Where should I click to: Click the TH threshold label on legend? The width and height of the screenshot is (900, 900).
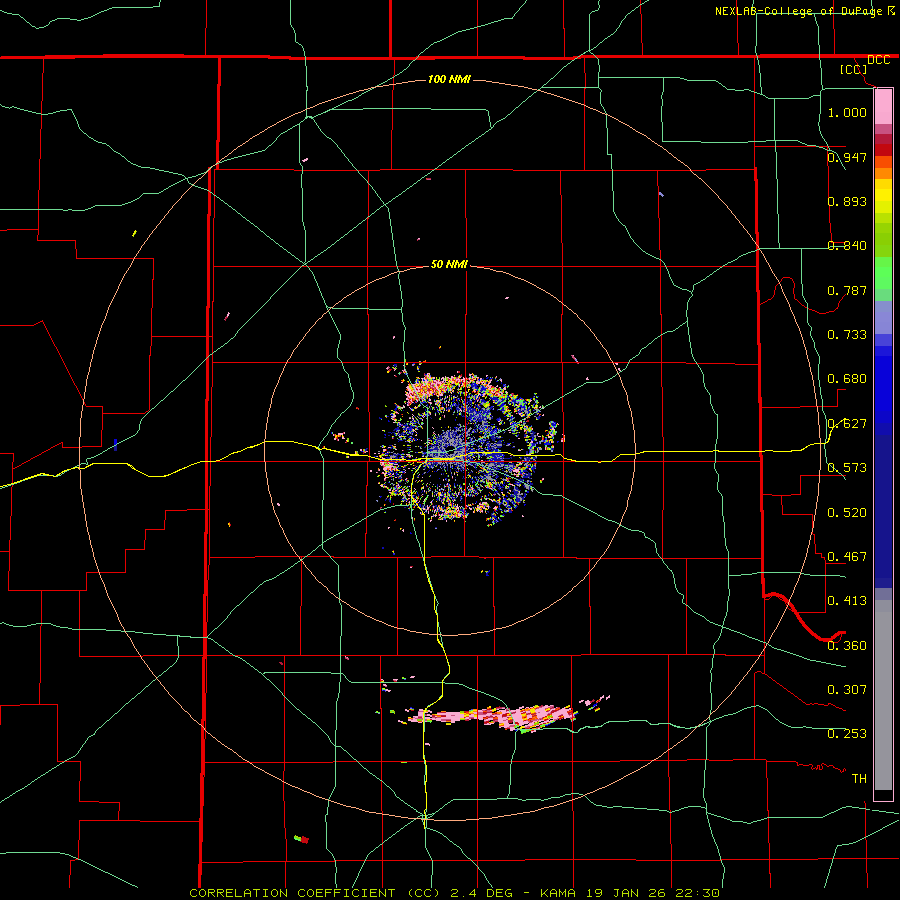pyautogui.click(x=859, y=779)
